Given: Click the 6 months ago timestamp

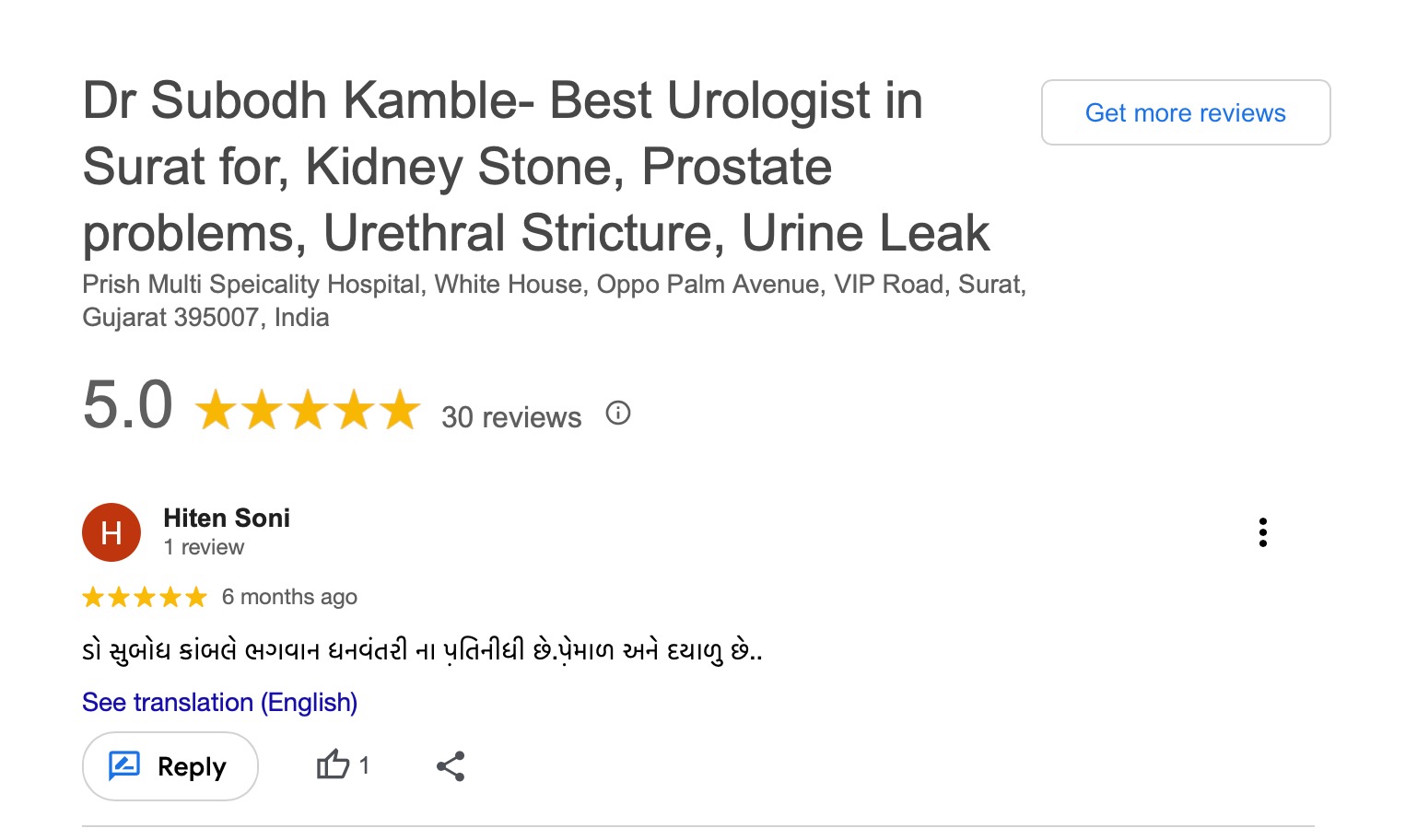Looking at the screenshot, I should click(289, 597).
